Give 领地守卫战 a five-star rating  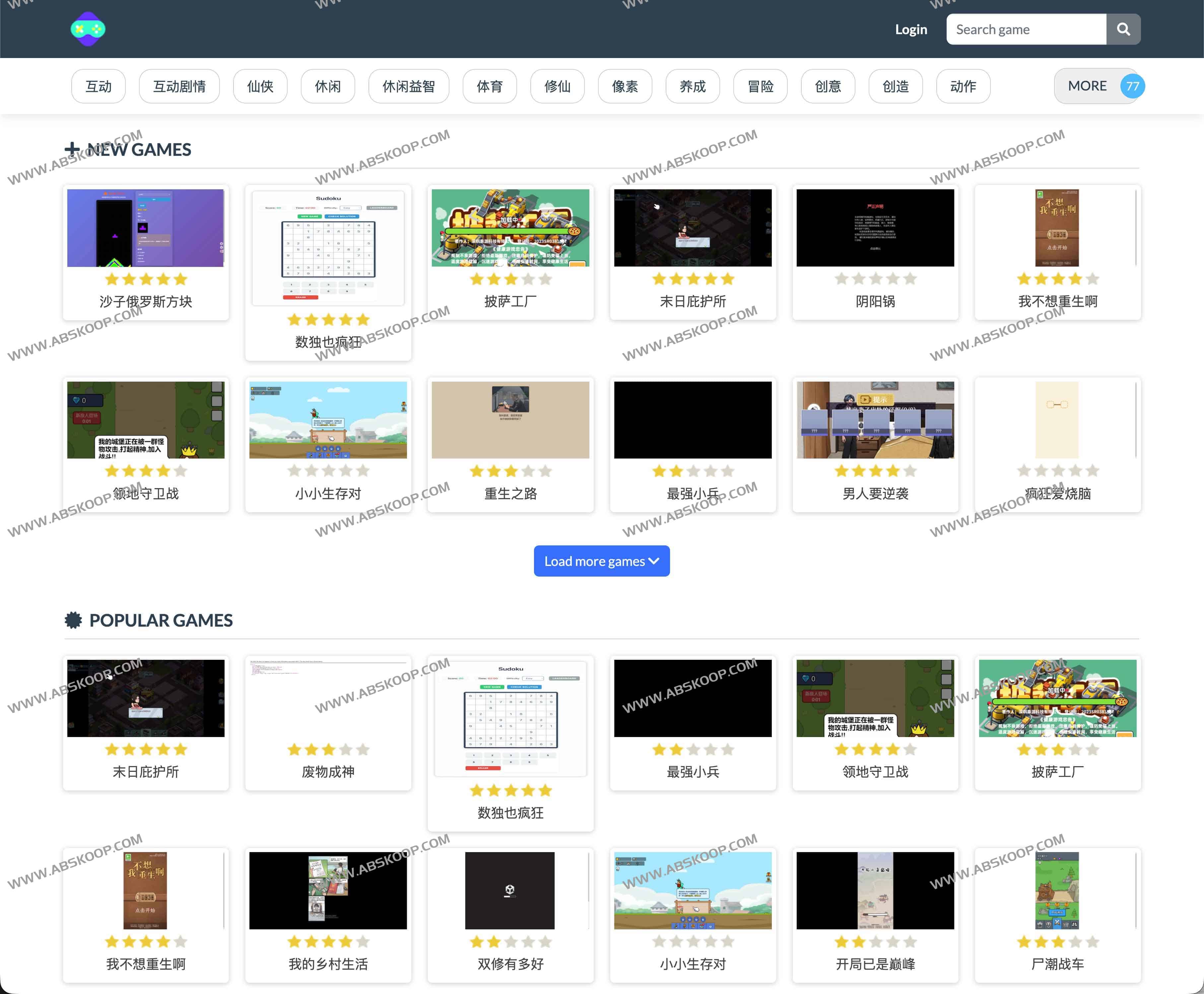click(x=180, y=471)
